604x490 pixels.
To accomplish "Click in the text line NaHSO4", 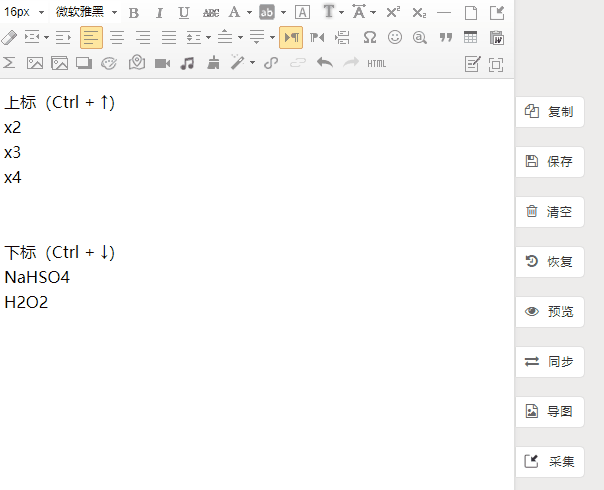I will pos(37,277).
